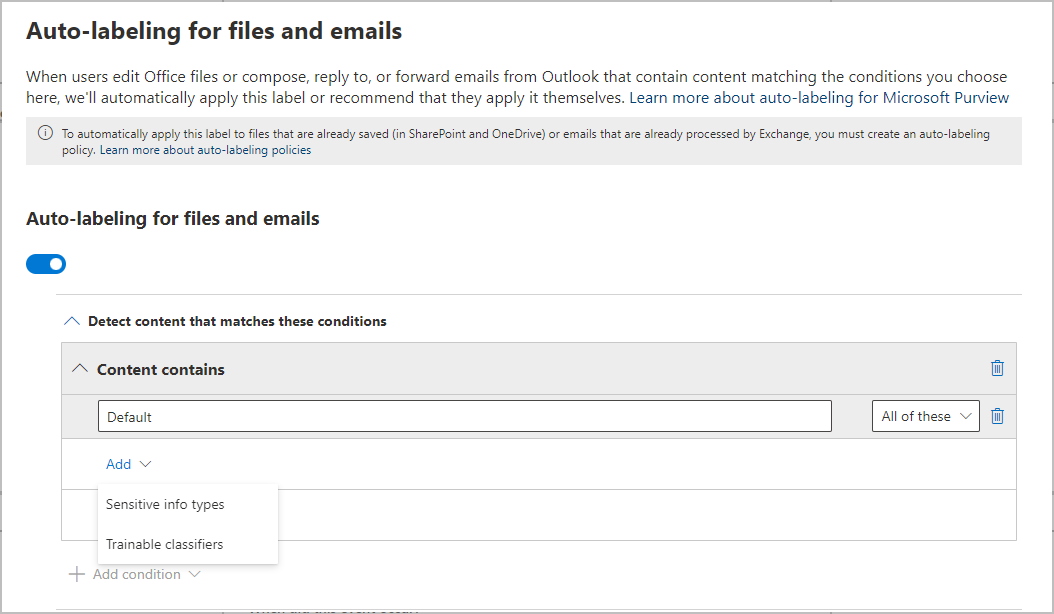Click the down chevron next to Add
This screenshot has height=614, width=1054.
[x=144, y=464]
